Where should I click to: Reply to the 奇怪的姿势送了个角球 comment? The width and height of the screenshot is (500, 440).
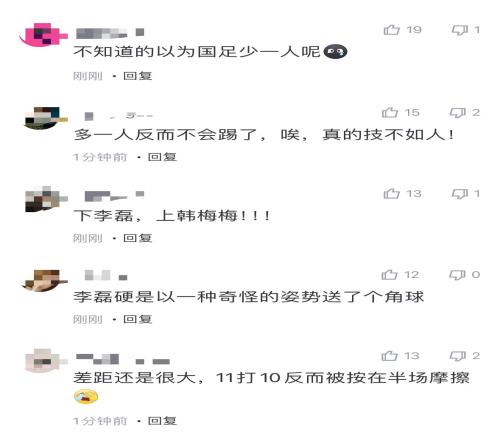click(x=138, y=319)
